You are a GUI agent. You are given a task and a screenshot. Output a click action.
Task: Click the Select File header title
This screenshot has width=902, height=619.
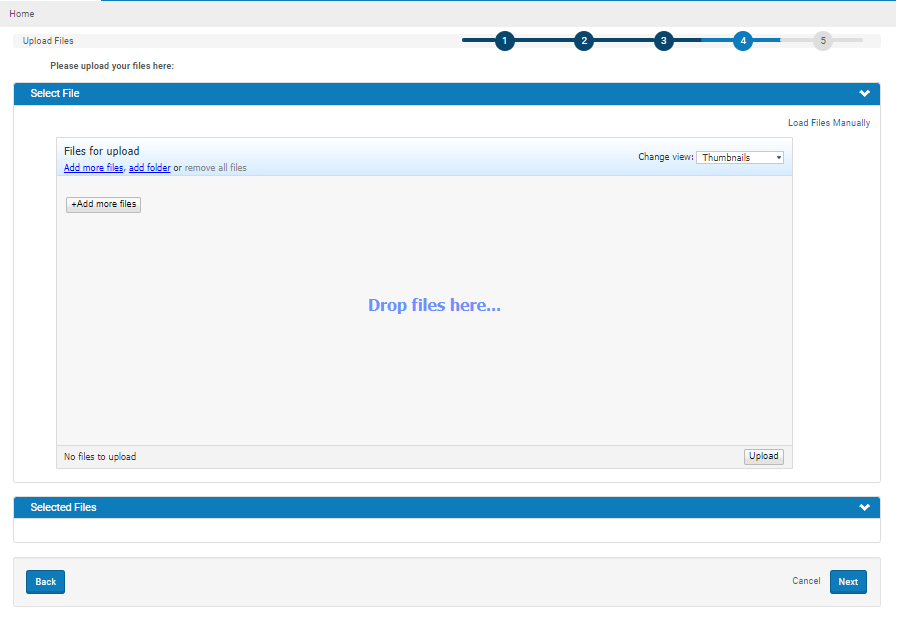click(x=55, y=94)
